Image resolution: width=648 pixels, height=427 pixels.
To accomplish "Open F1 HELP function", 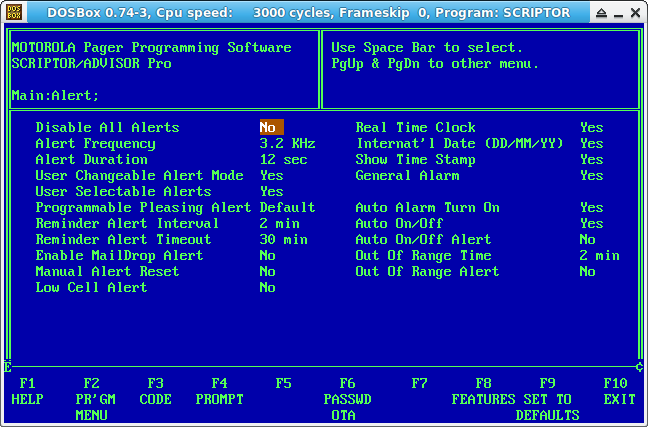I will (x=27, y=391).
